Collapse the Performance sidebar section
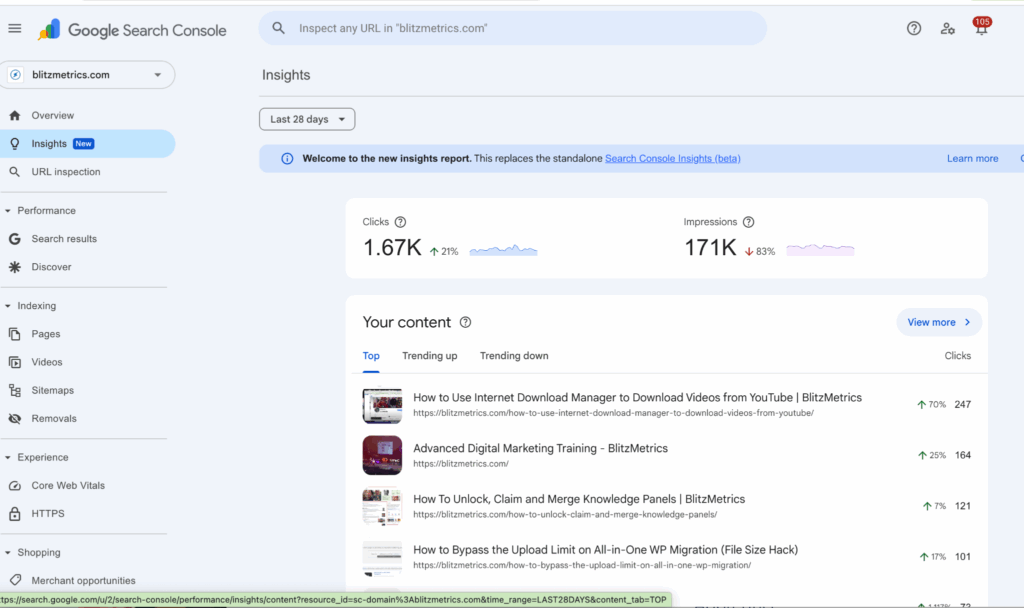The width and height of the screenshot is (1024, 608). click(9, 211)
